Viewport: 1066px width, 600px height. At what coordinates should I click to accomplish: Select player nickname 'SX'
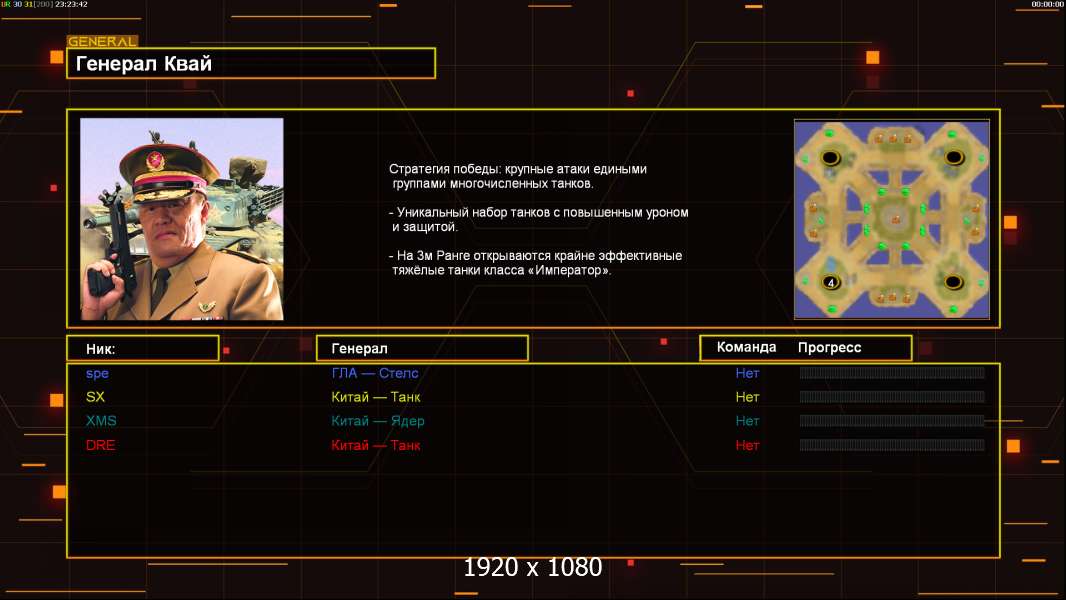tap(95, 397)
